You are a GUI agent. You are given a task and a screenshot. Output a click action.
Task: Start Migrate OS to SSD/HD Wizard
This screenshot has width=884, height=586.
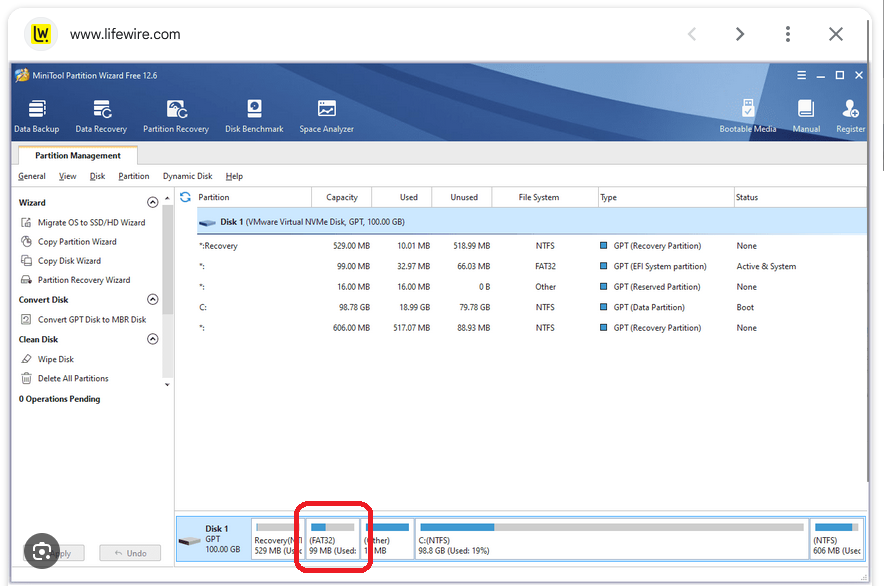[x=83, y=222]
